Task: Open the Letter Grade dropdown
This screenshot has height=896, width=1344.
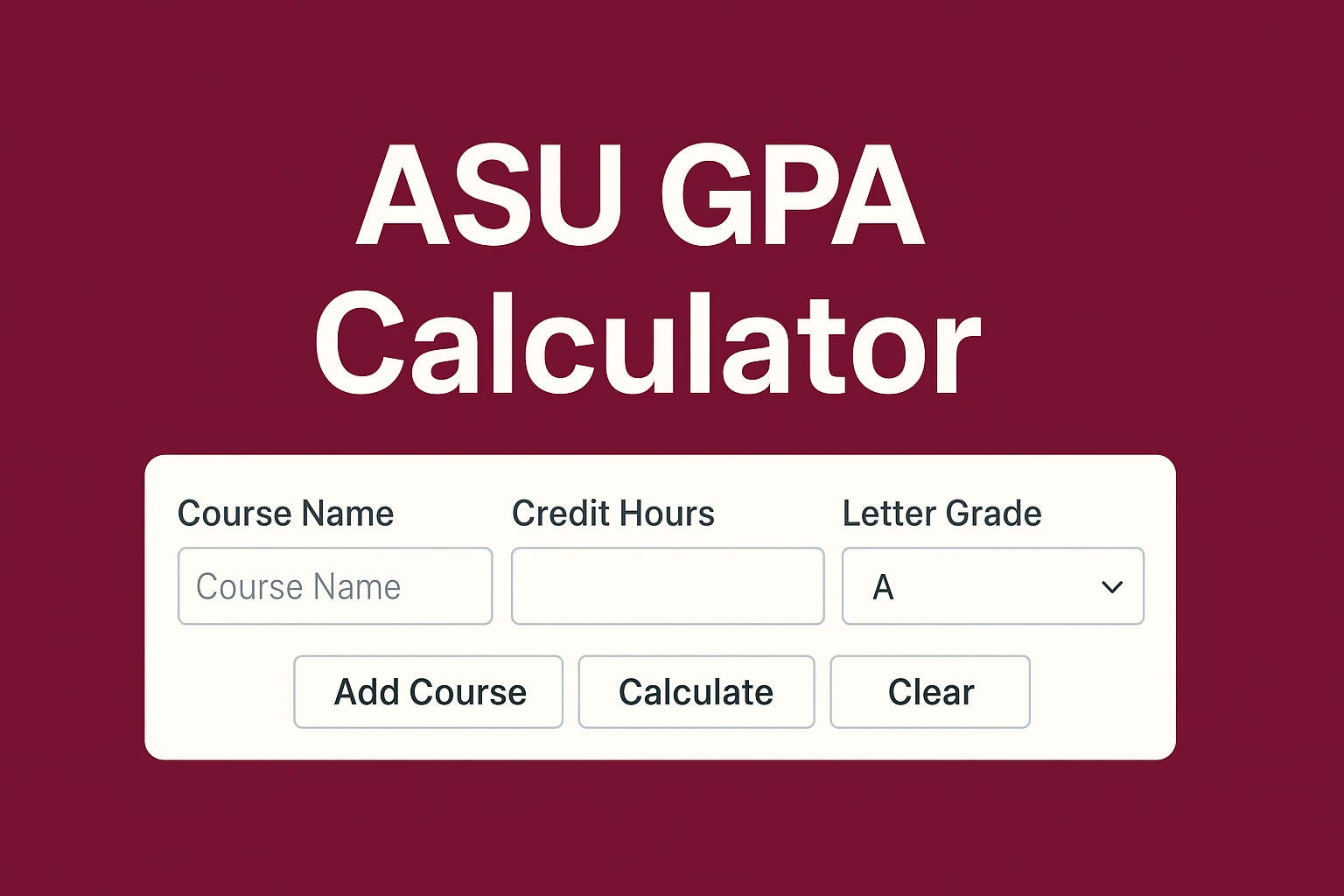Action: click(993, 586)
